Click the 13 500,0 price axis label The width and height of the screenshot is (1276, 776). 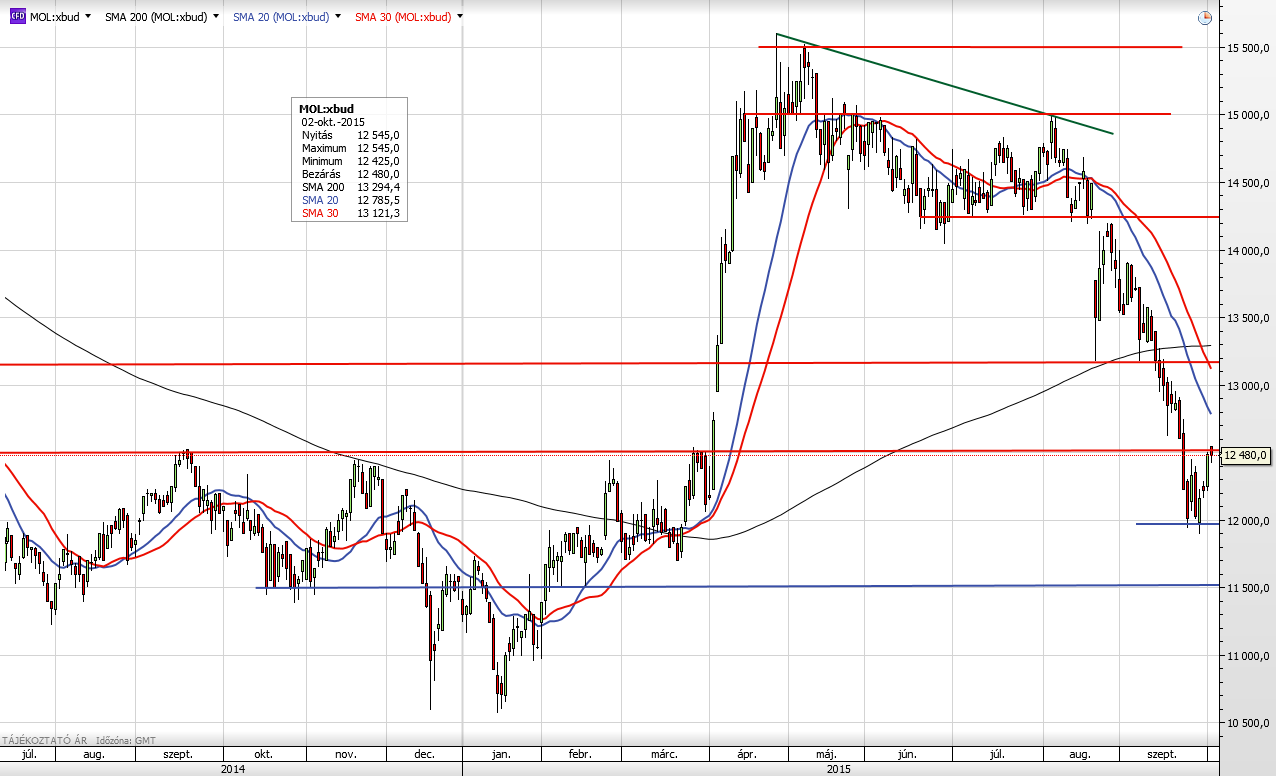(x=1248, y=318)
